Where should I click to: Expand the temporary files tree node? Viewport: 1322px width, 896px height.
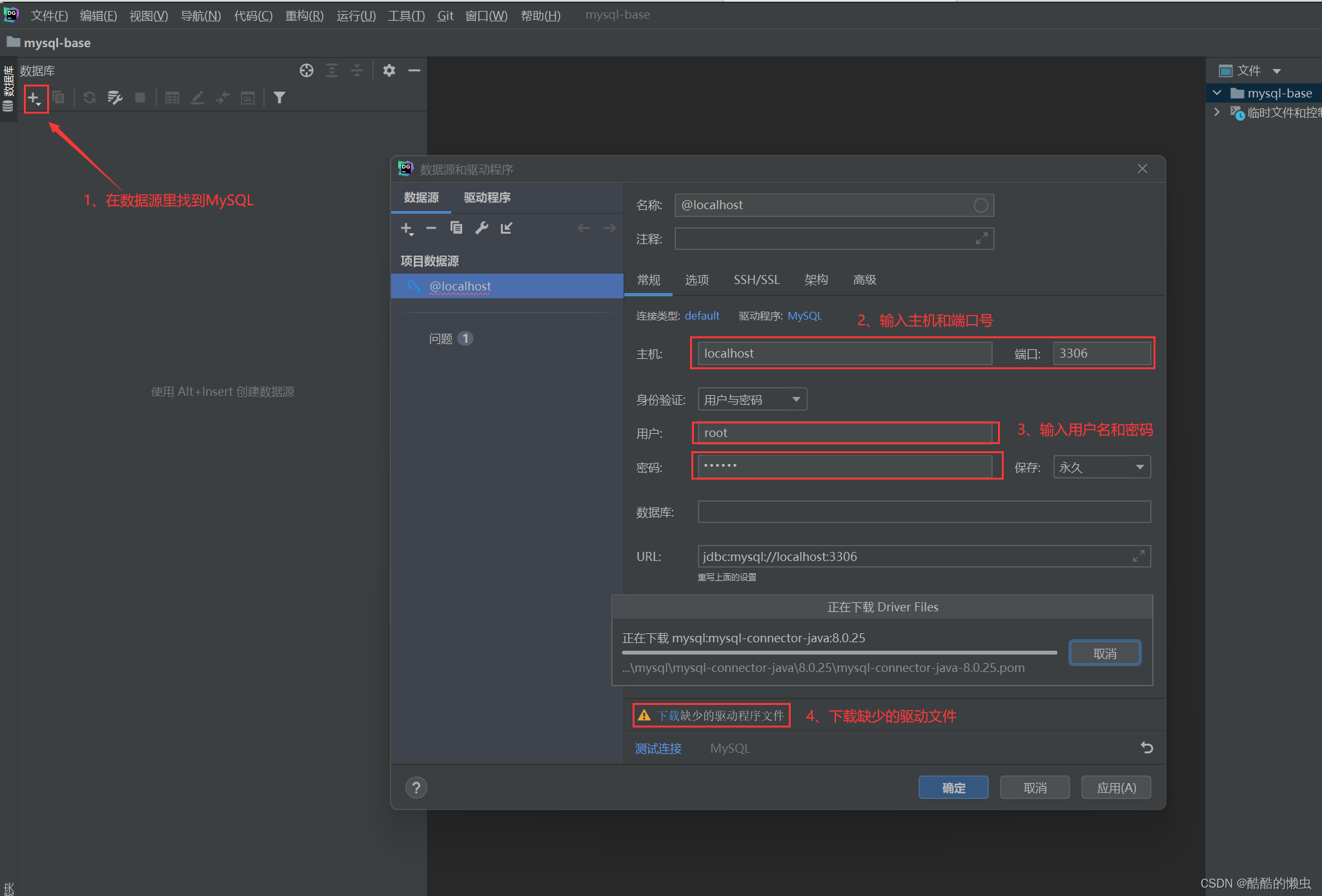point(1217,112)
